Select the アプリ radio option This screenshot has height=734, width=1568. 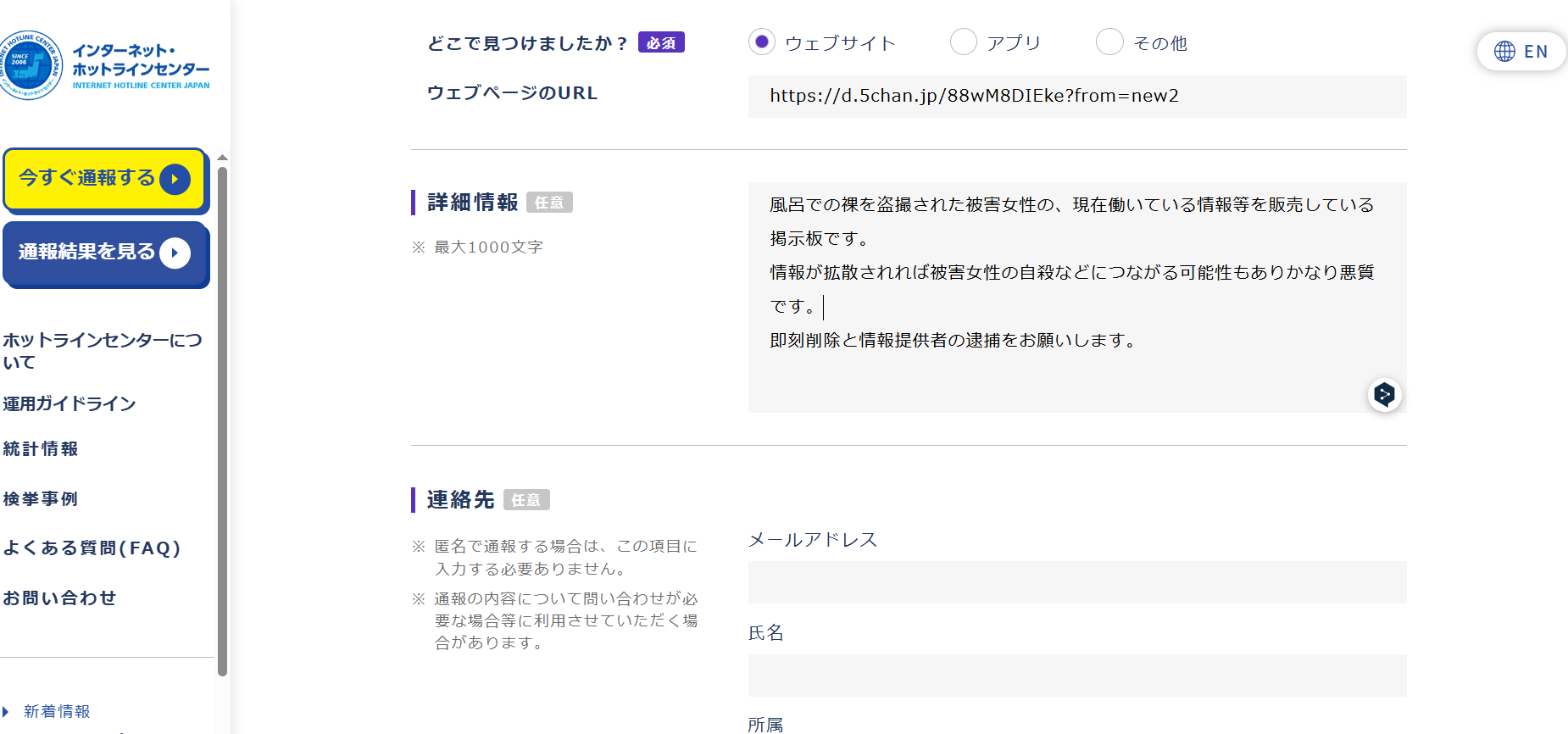point(964,42)
